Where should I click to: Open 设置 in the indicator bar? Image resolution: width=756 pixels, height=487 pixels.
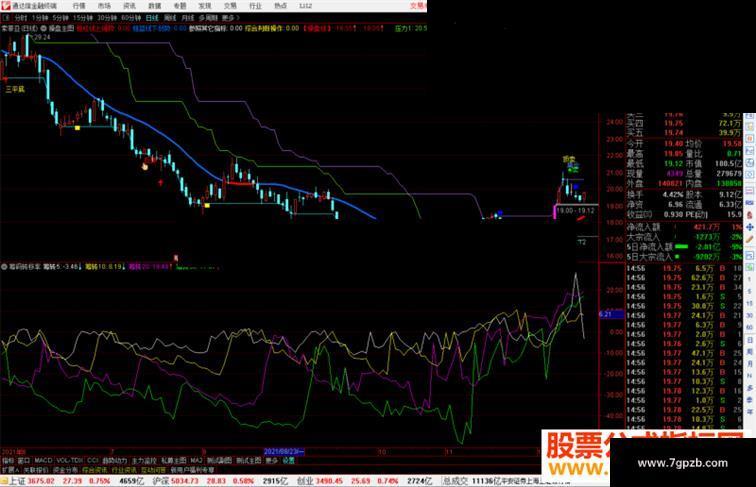pyautogui.click(x=289, y=461)
